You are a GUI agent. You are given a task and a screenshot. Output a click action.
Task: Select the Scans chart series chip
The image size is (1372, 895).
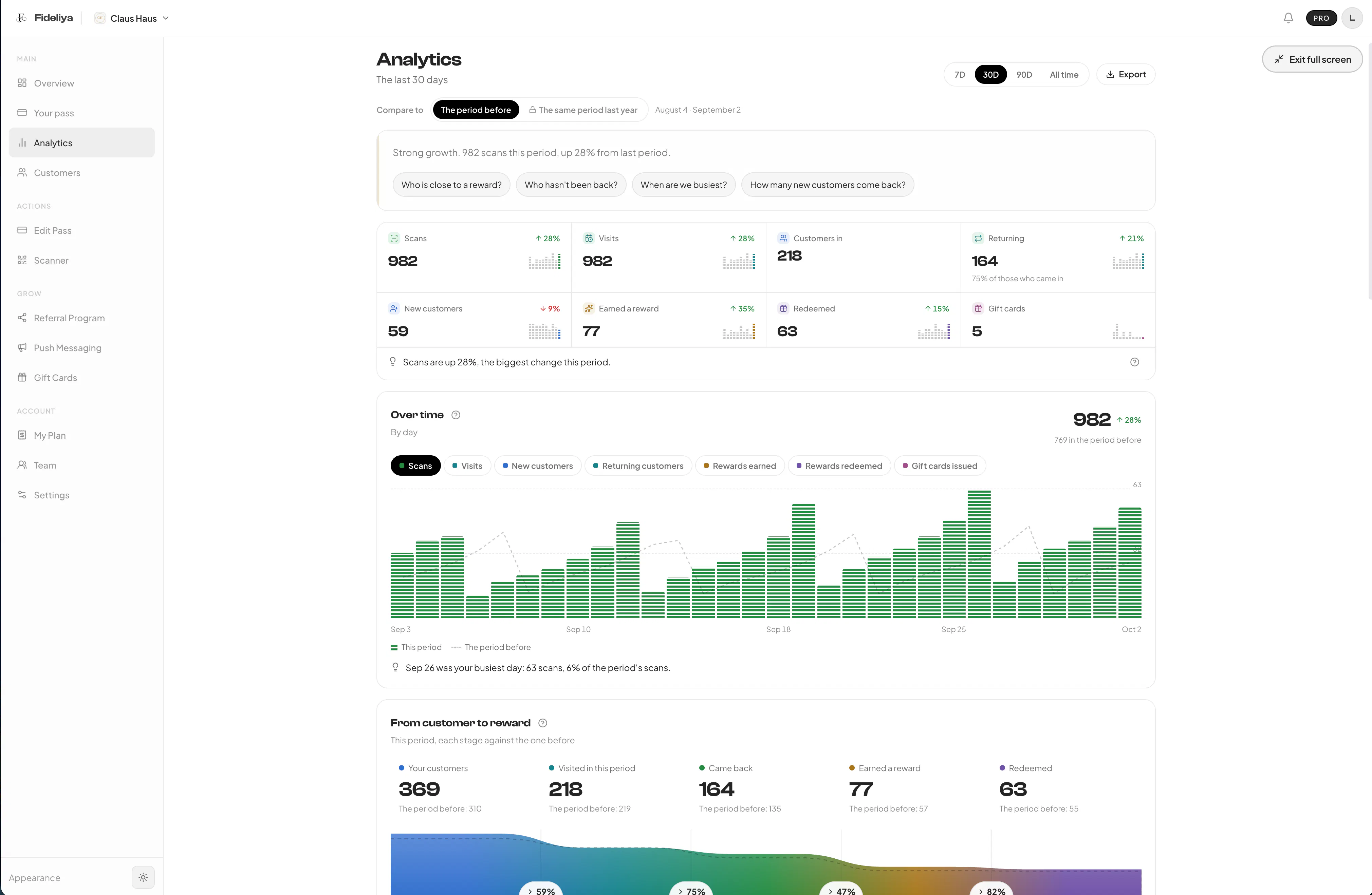[x=415, y=466]
